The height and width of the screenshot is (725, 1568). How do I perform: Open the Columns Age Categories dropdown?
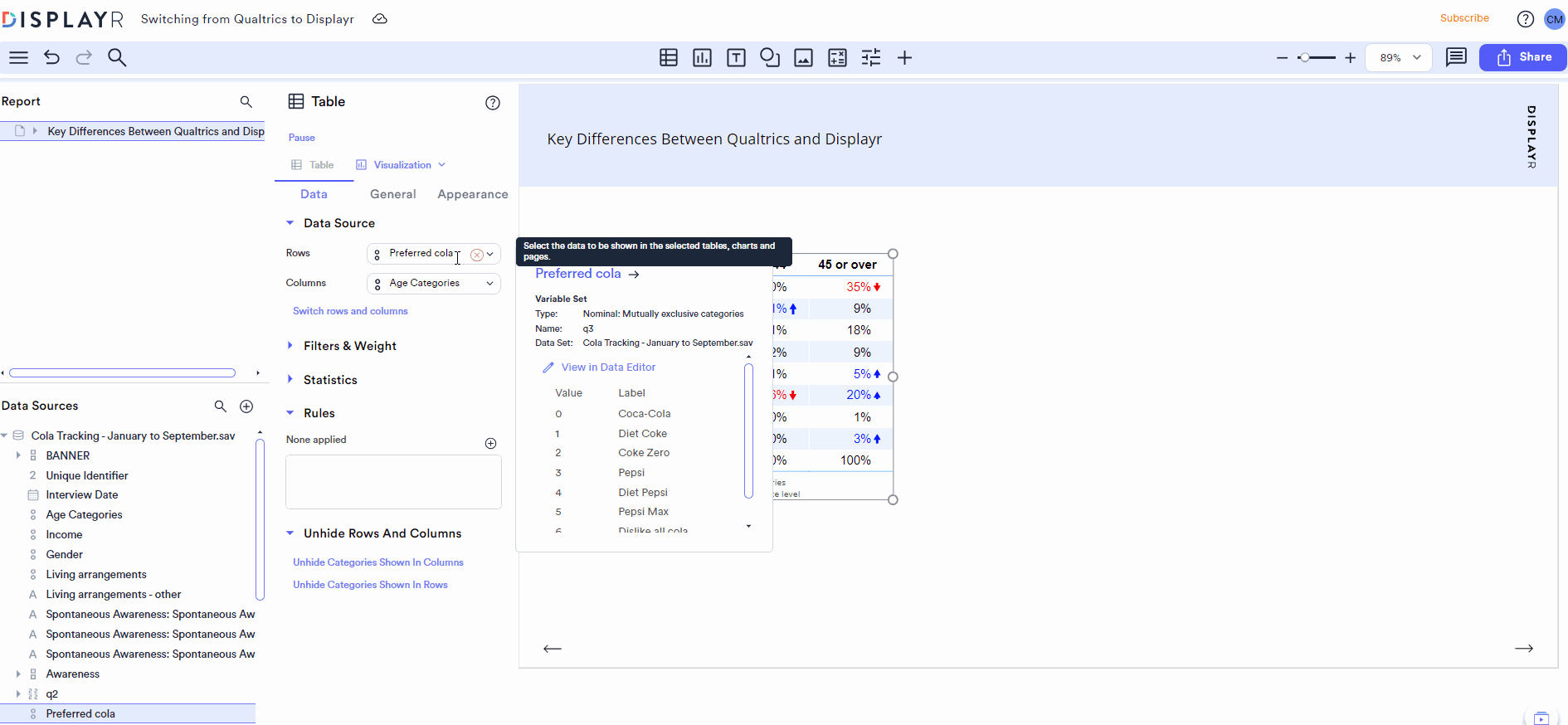coord(434,284)
